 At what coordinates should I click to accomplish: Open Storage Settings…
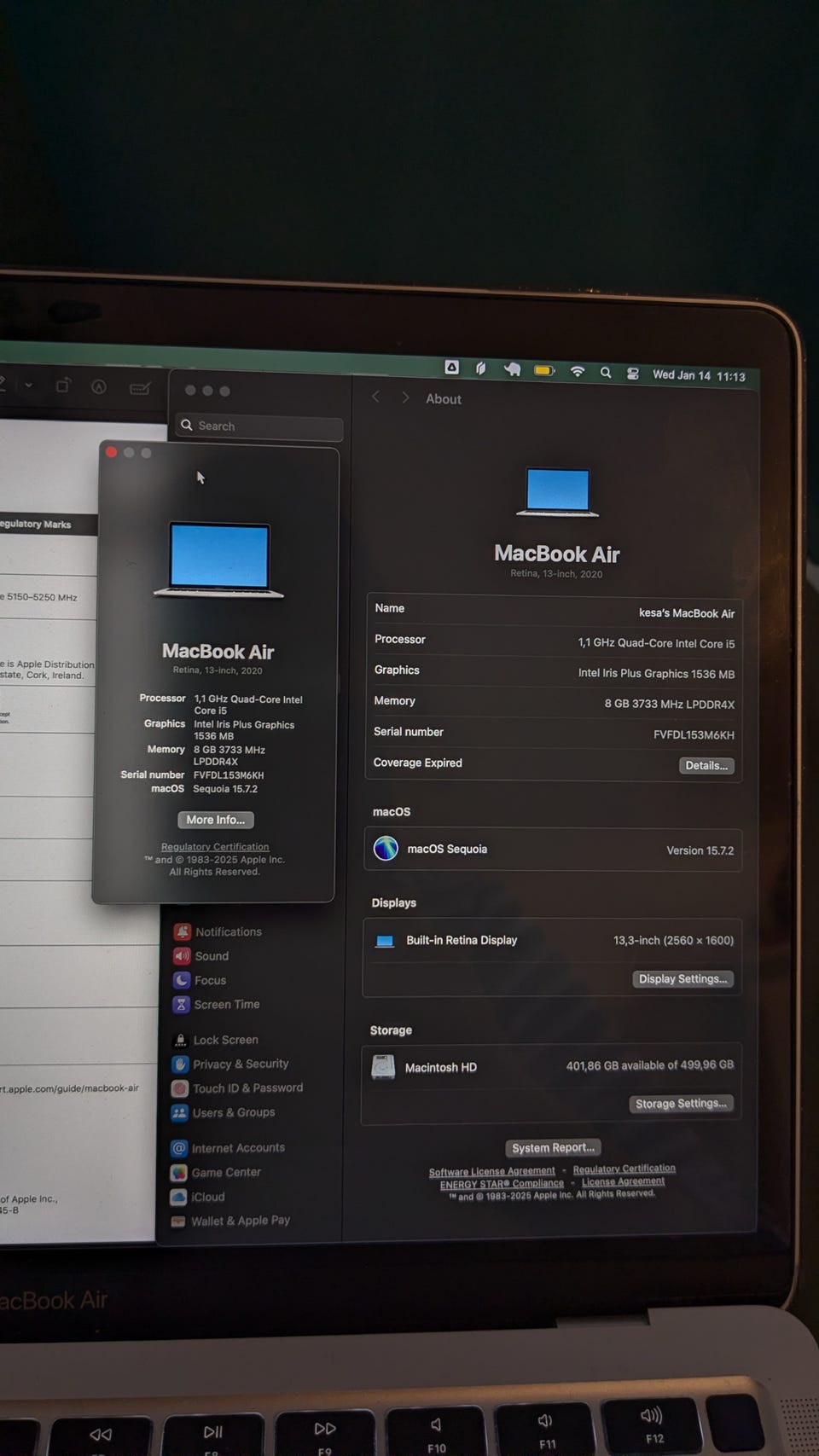tap(681, 1104)
